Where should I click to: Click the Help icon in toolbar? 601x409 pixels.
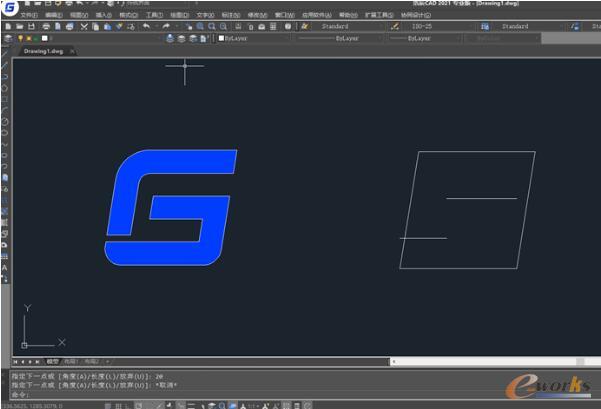click(x=288, y=26)
